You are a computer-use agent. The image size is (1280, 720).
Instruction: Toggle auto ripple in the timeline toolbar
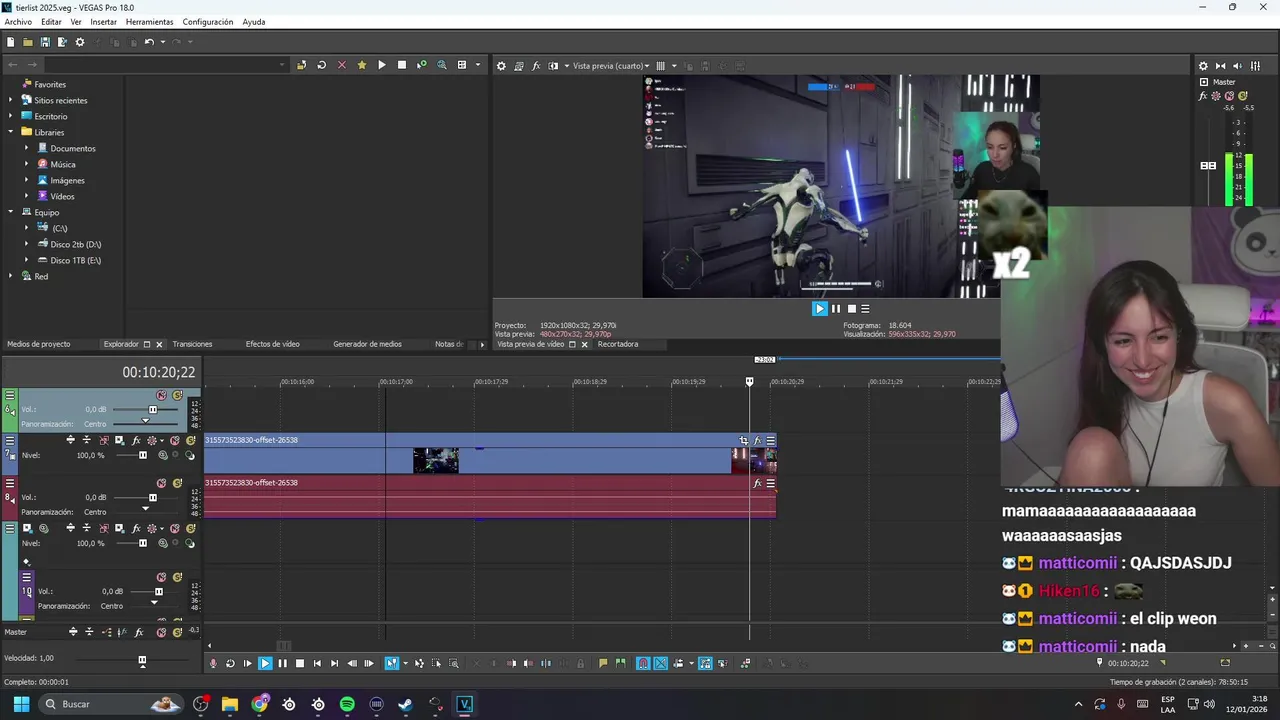pos(678,663)
